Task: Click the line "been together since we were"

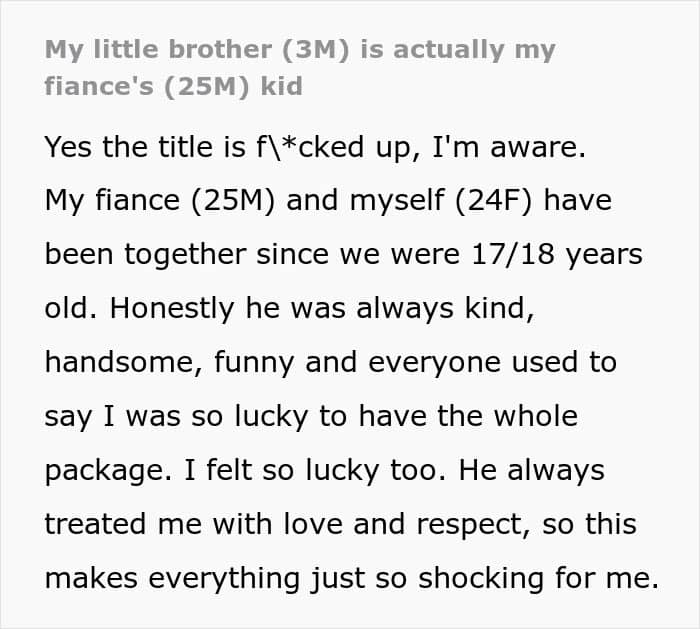Action: (x=252, y=254)
